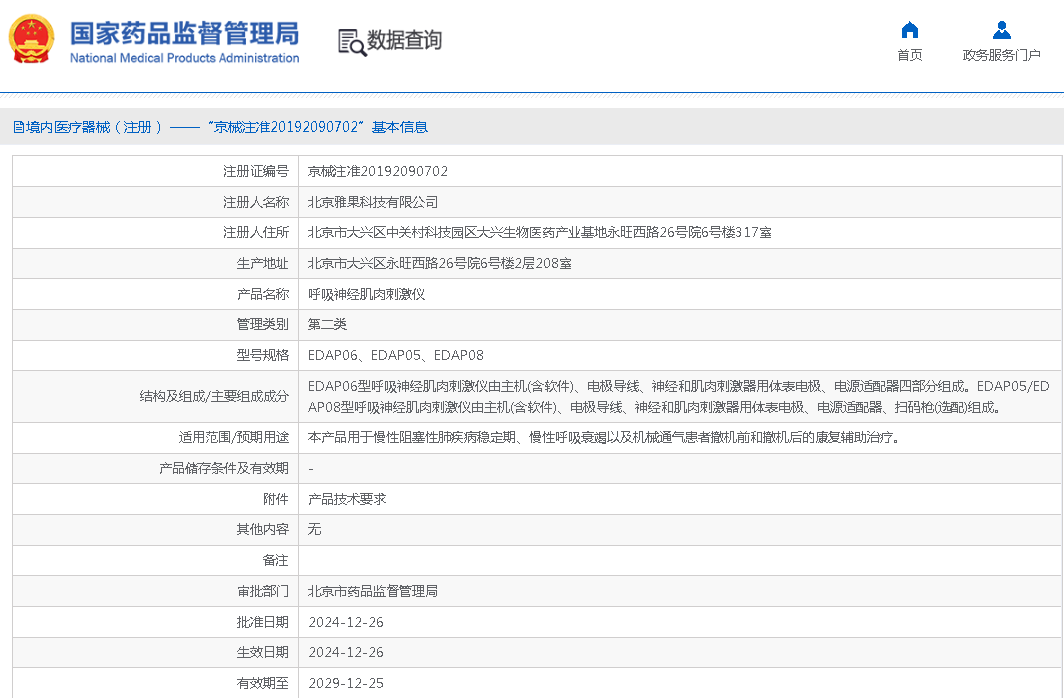Click the person icon for service portal
Image resolution: width=1064 pixels, height=698 pixels.
click(1001, 30)
